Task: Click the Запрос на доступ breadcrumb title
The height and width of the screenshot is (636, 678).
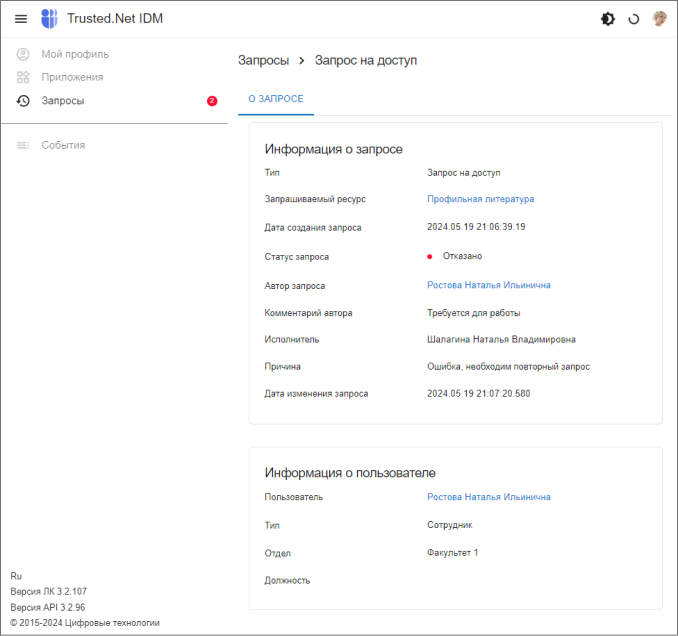Action: click(x=366, y=60)
